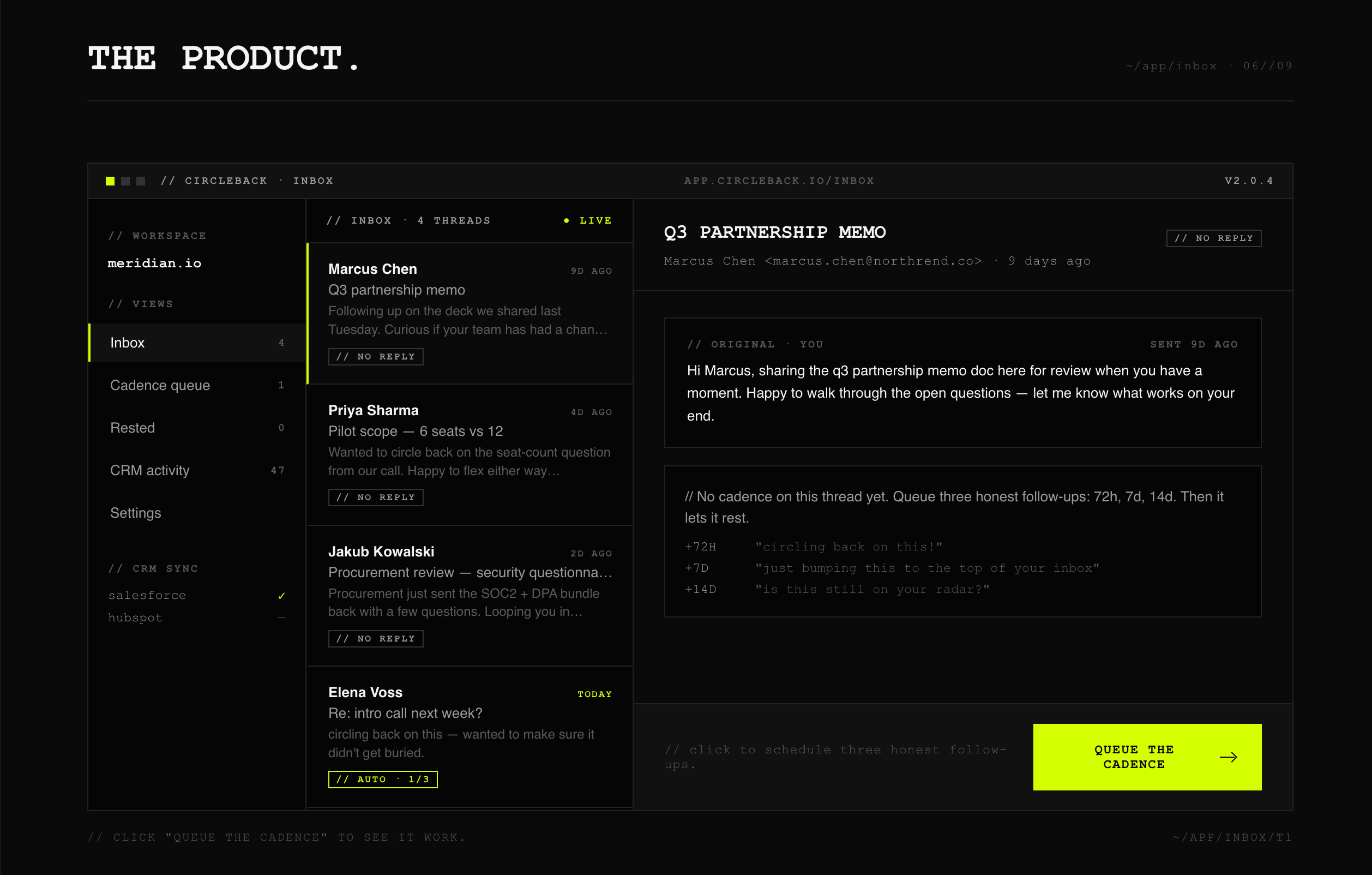Click the +7D follow-up line
The image size is (1372, 875).
(892, 568)
